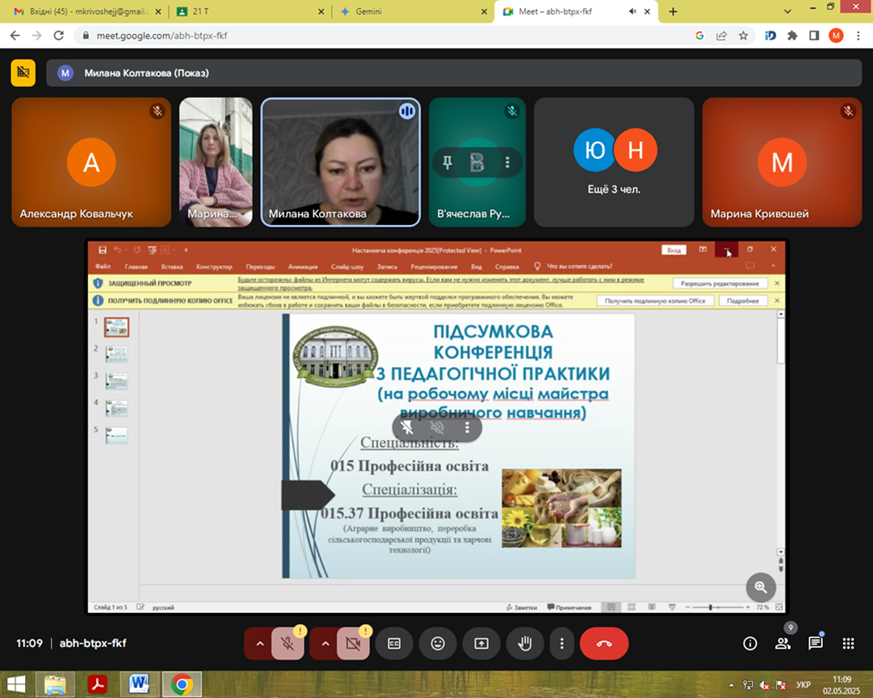Expand video settings chevron

[x=324, y=643]
